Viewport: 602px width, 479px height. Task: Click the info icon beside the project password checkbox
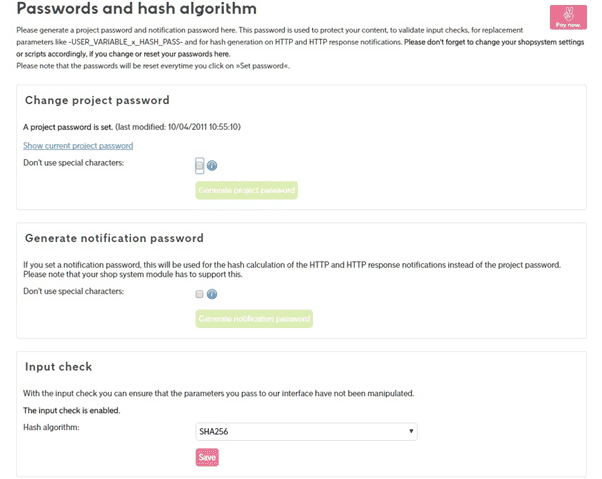pyautogui.click(x=212, y=165)
